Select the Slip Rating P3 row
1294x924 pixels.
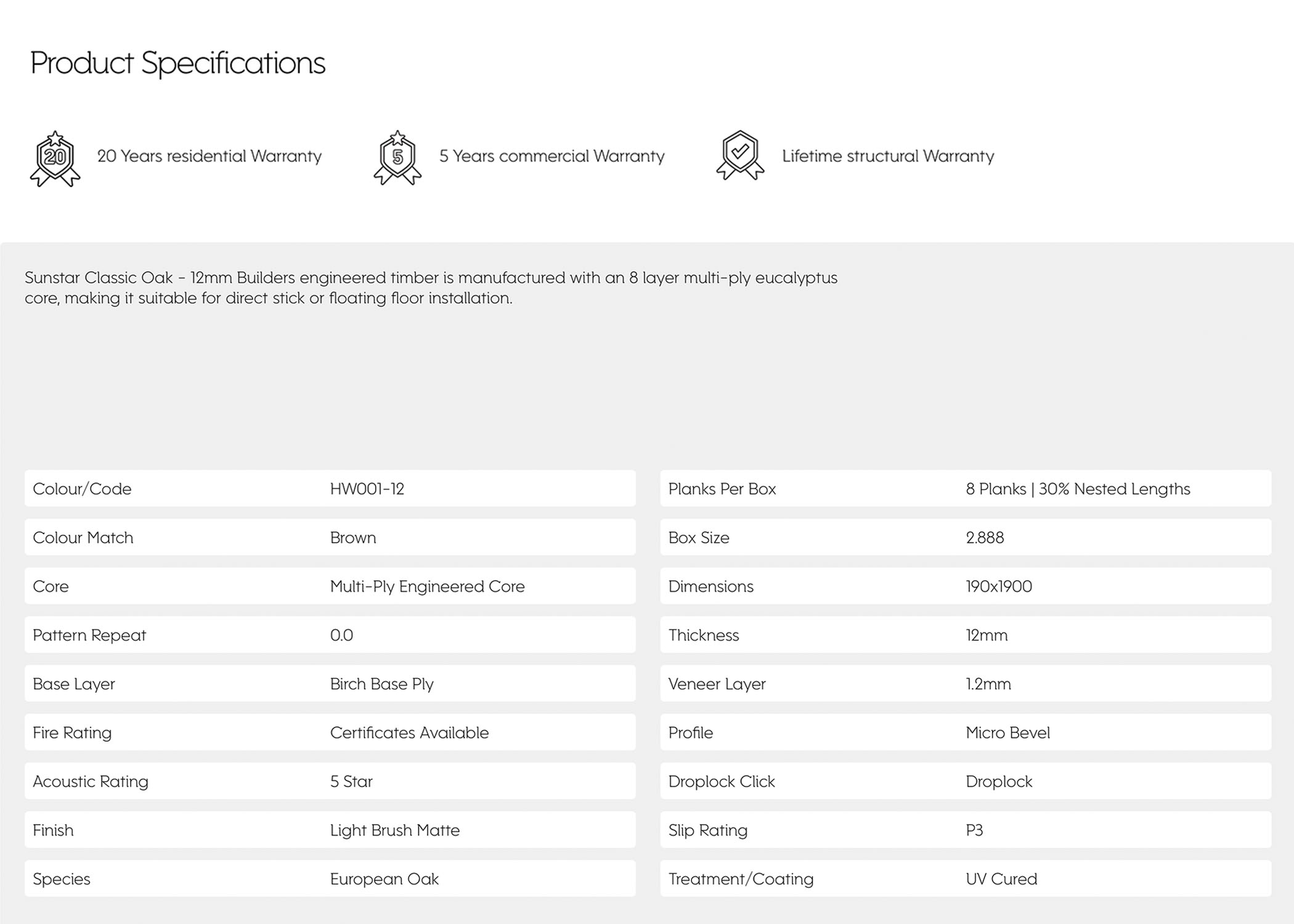pyautogui.click(x=966, y=830)
